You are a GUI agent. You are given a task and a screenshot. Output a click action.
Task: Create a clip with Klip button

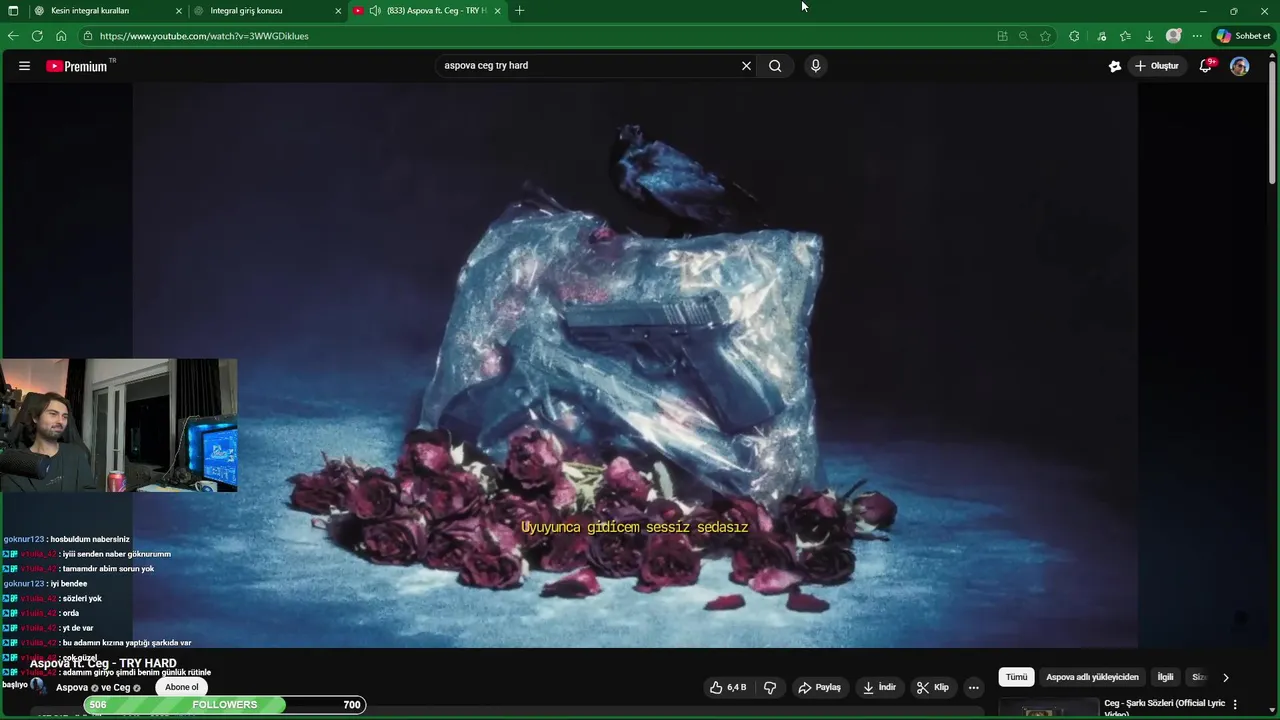[x=932, y=687]
